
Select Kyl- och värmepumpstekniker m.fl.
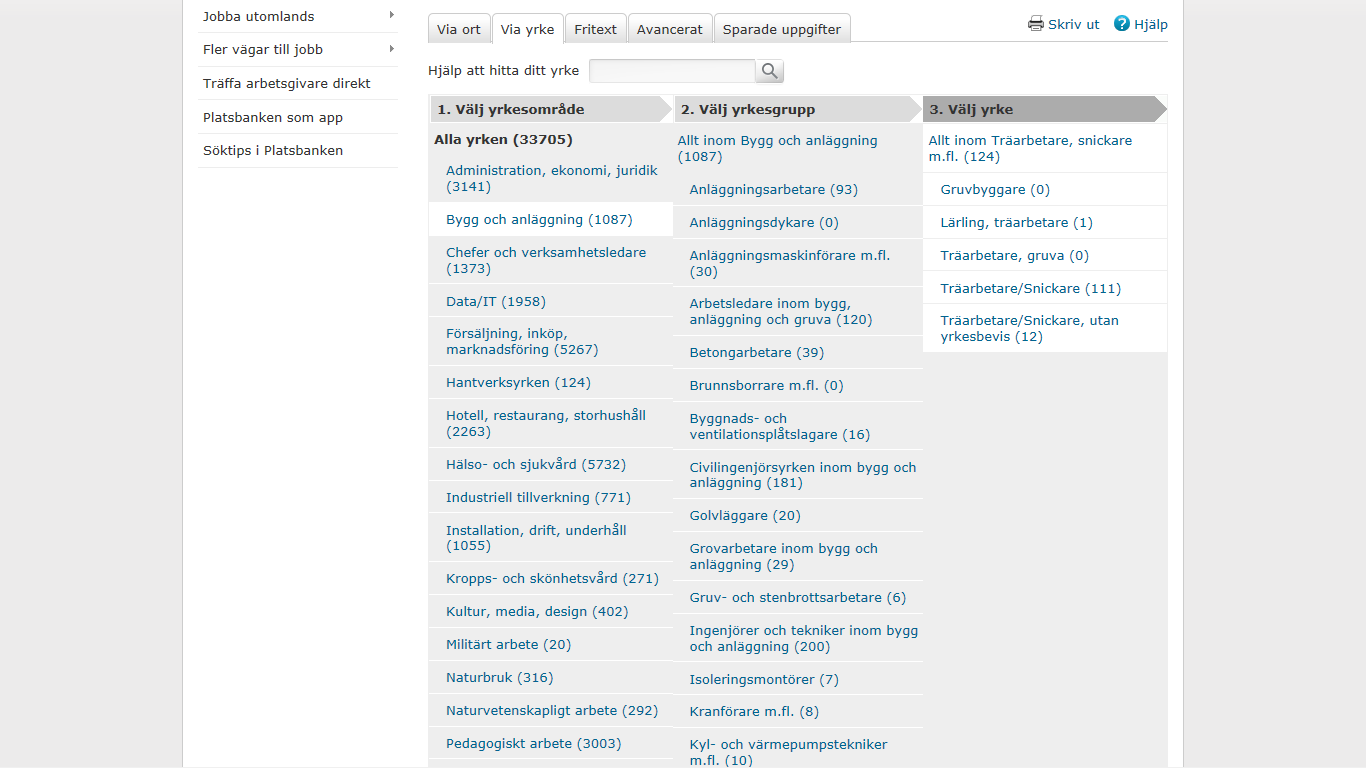[789, 752]
